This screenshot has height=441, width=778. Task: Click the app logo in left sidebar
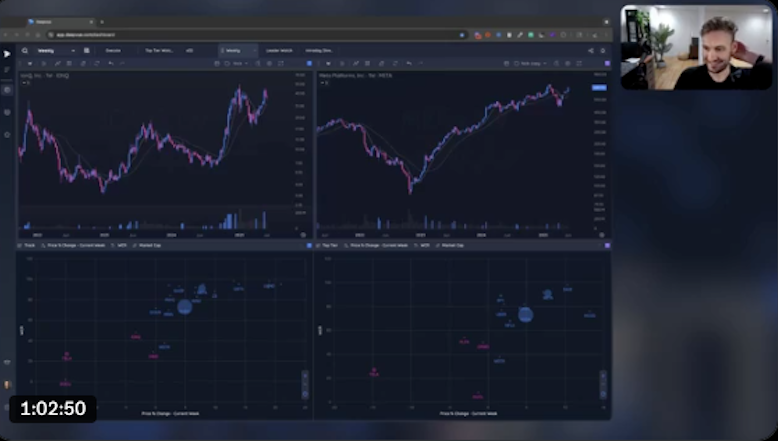click(8, 52)
